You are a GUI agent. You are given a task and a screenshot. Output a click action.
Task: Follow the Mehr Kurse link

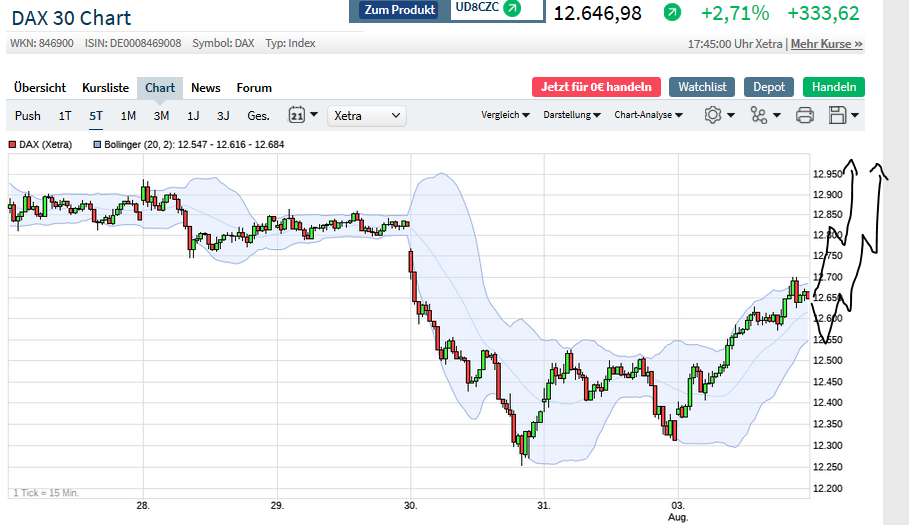coord(826,44)
